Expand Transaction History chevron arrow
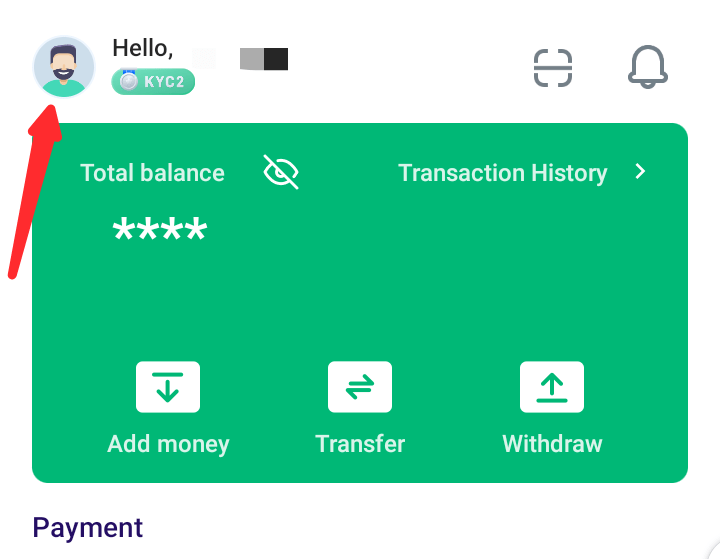The image size is (720, 559). coord(640,171)
